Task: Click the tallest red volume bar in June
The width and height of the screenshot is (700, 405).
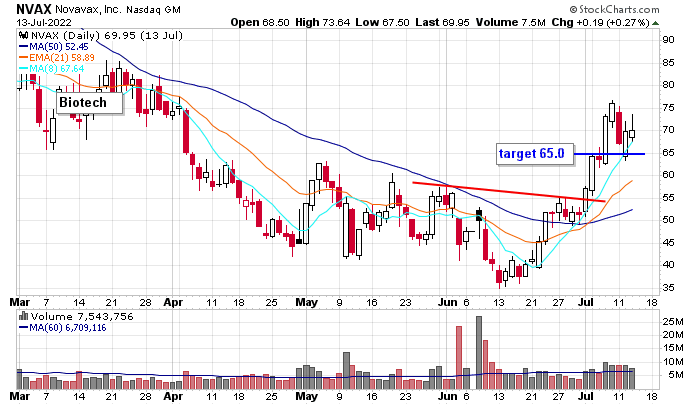Action: pyautogui.click(x=459, y=357)
